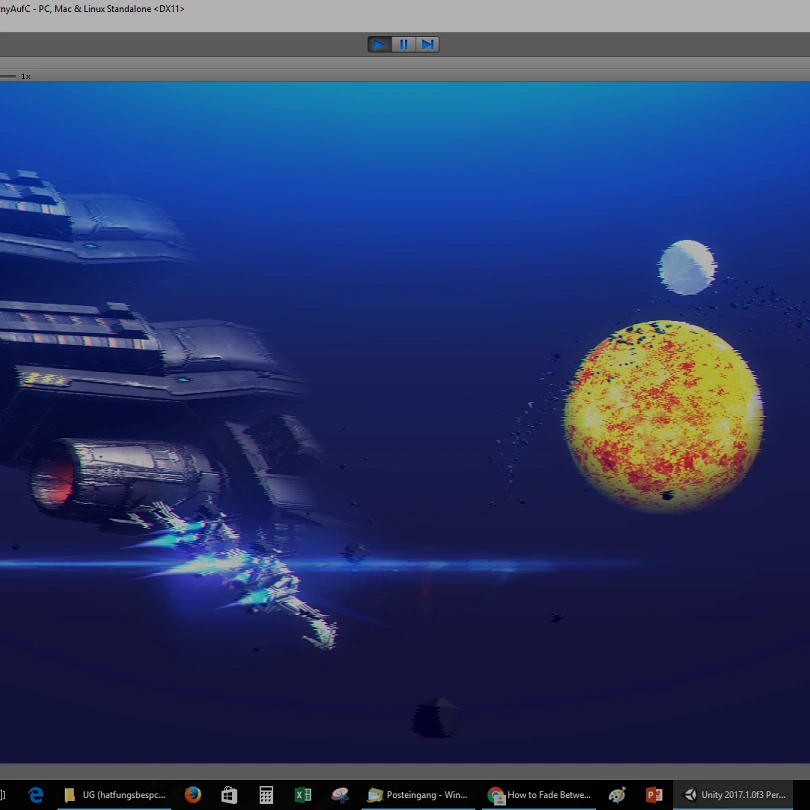
Task: Click the small white moon in Game view
Action: 687,267
